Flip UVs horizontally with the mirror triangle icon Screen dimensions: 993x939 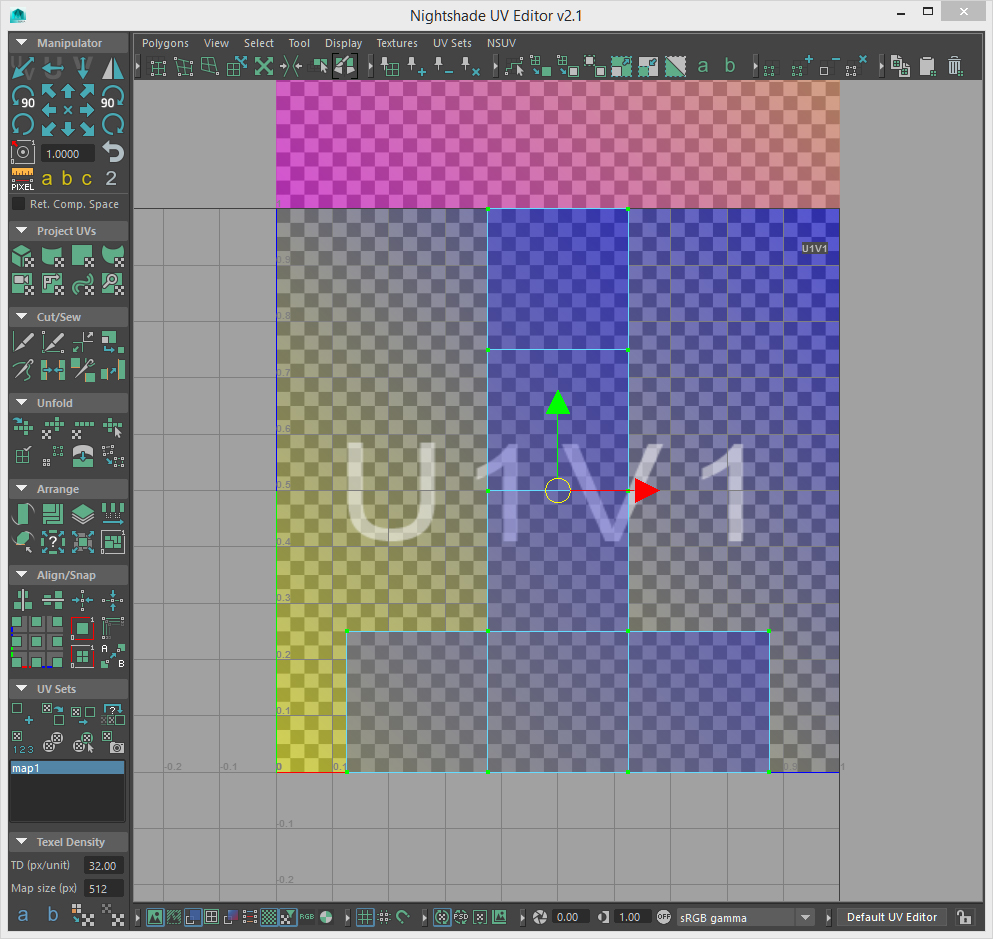[x=114, y=68]
